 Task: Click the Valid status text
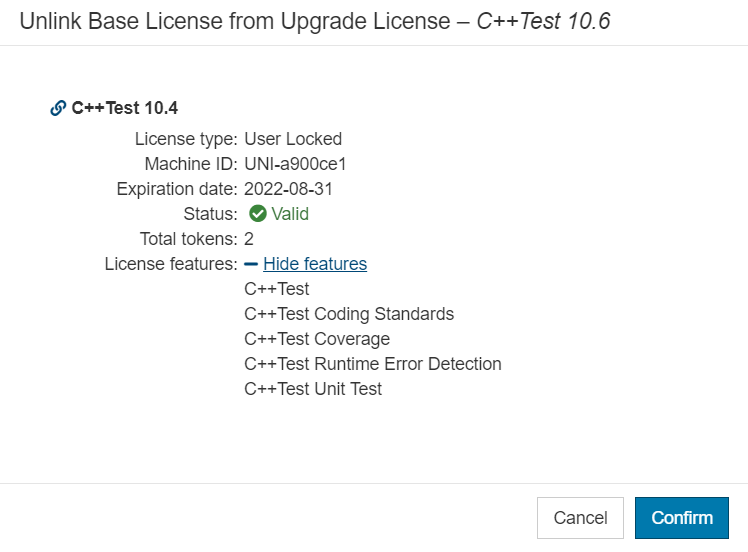click(x=290, y=214)
